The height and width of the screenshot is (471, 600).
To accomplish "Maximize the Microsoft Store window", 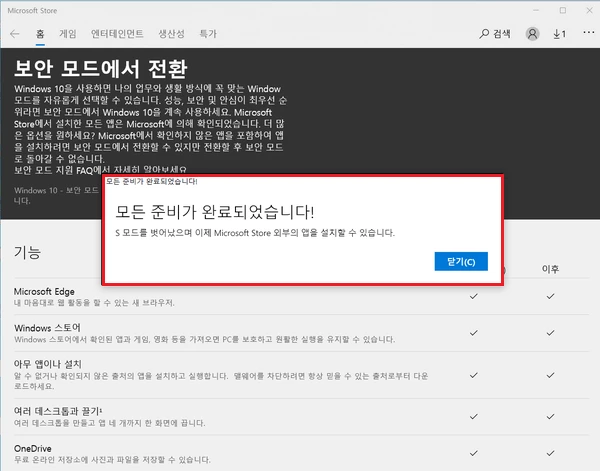I will (562, 10).
